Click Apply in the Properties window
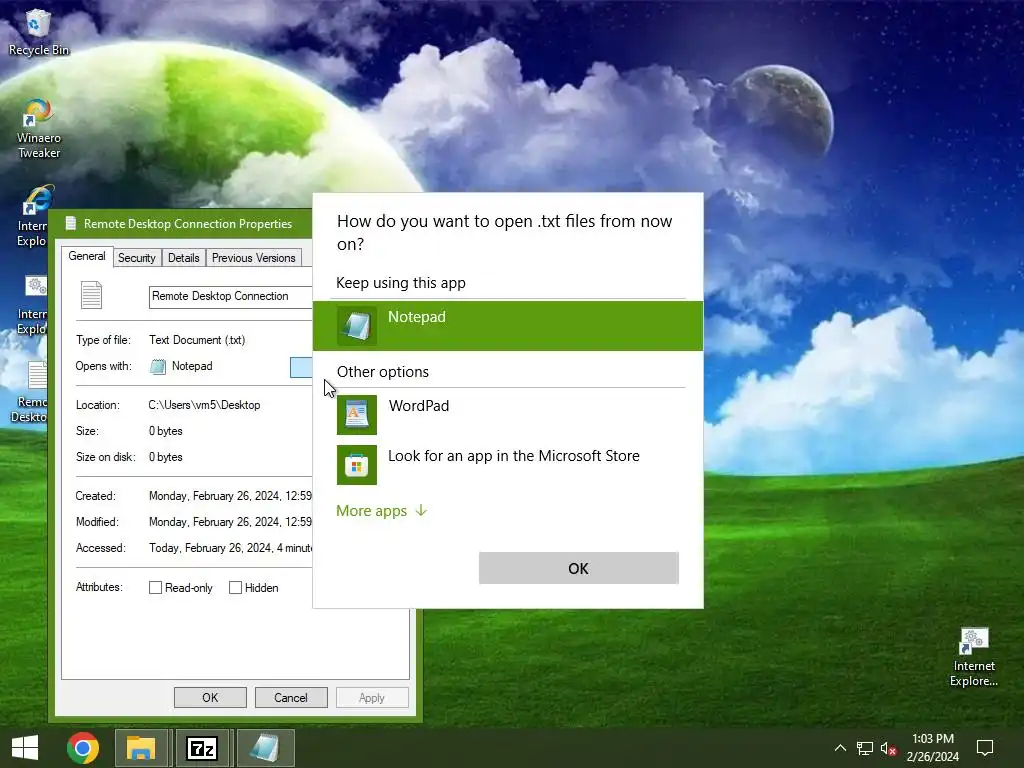This screenshot has height=768, width=1024. tap(372, 697)
